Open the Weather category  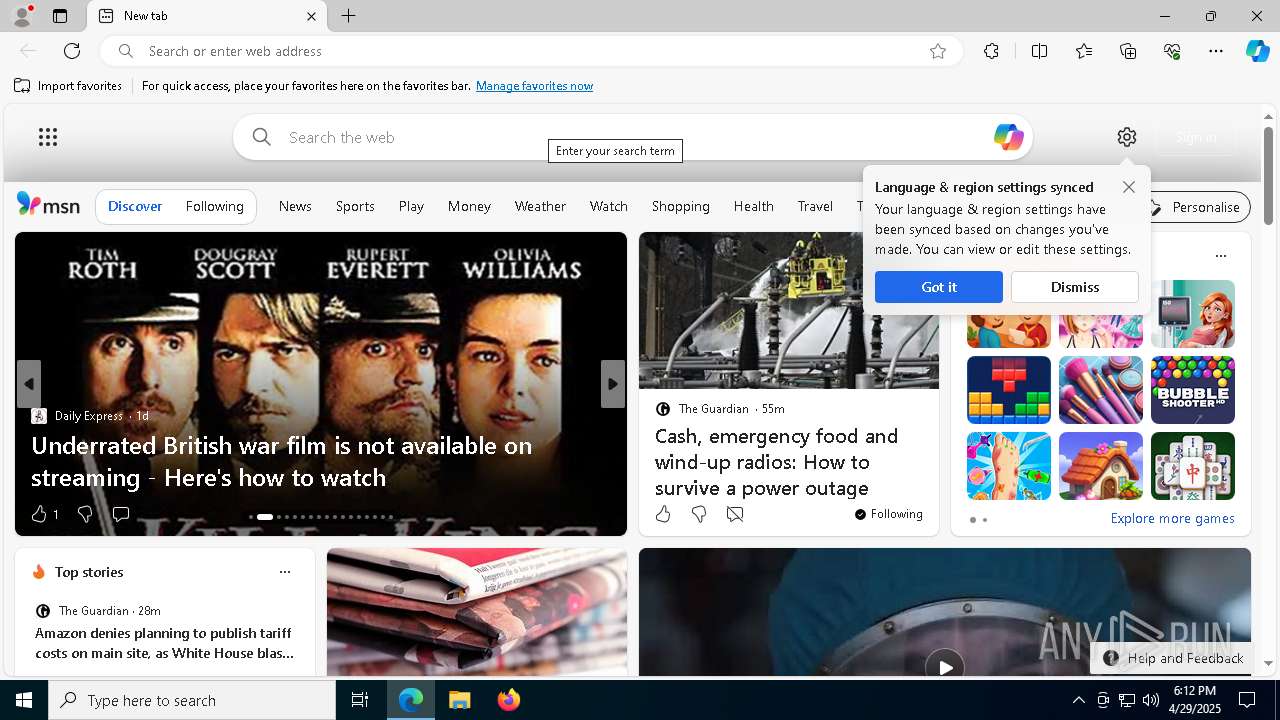coord(540,206)
